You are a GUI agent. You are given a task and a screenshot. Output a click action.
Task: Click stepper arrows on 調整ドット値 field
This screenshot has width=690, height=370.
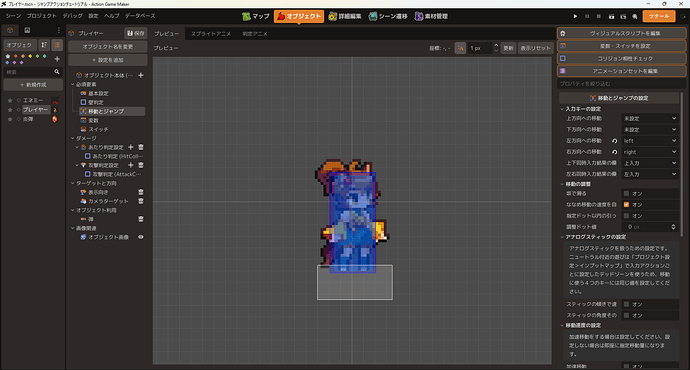click(673, 227)
